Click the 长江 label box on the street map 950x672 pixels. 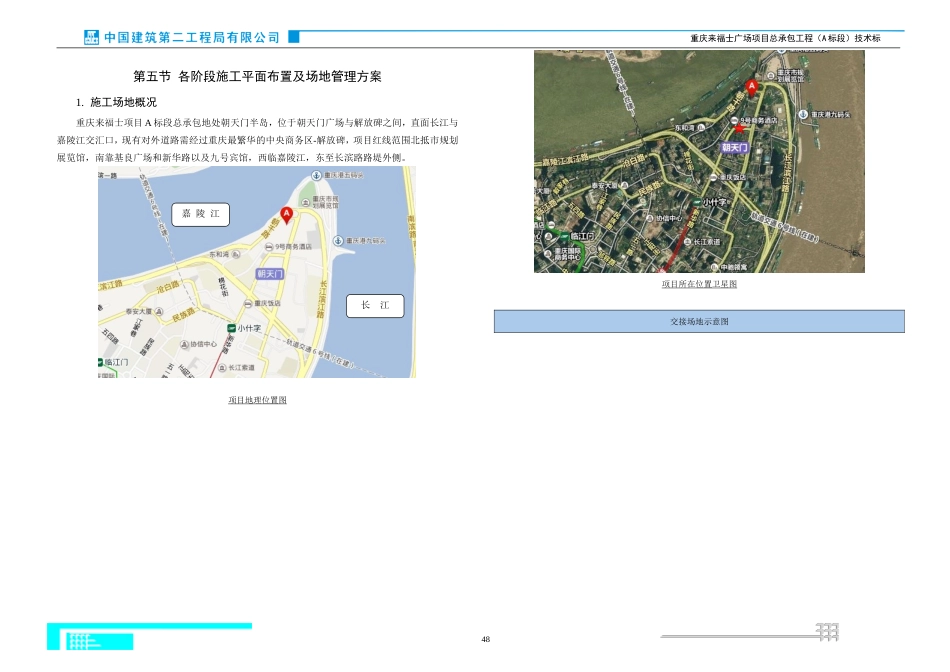375,305
